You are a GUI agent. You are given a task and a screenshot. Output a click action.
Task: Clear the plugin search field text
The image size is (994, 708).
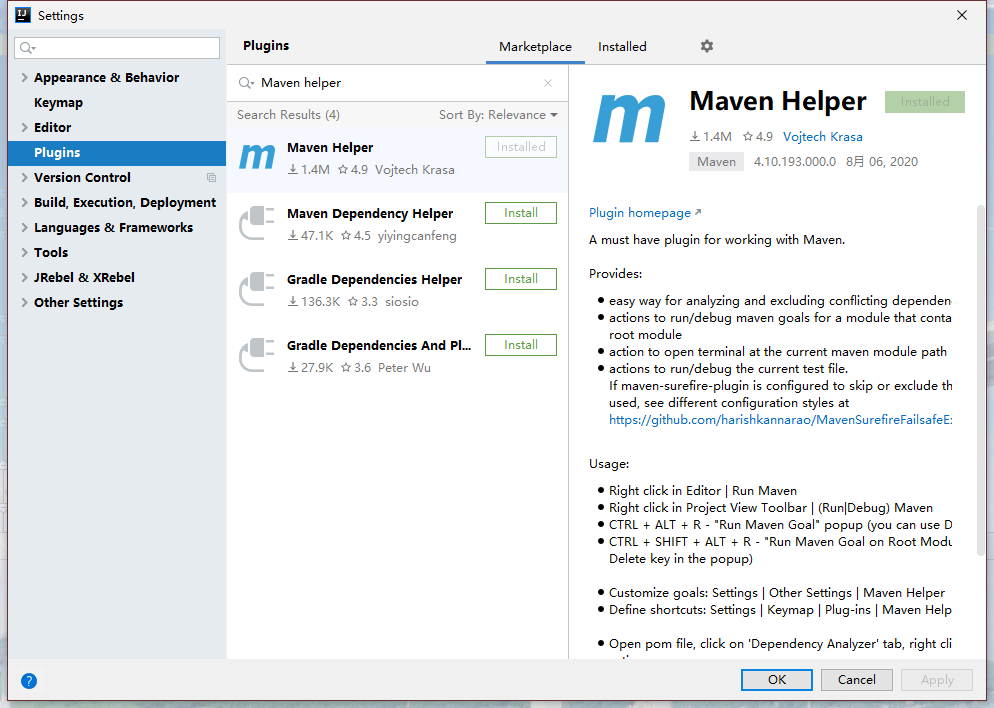tap(548, 83)
